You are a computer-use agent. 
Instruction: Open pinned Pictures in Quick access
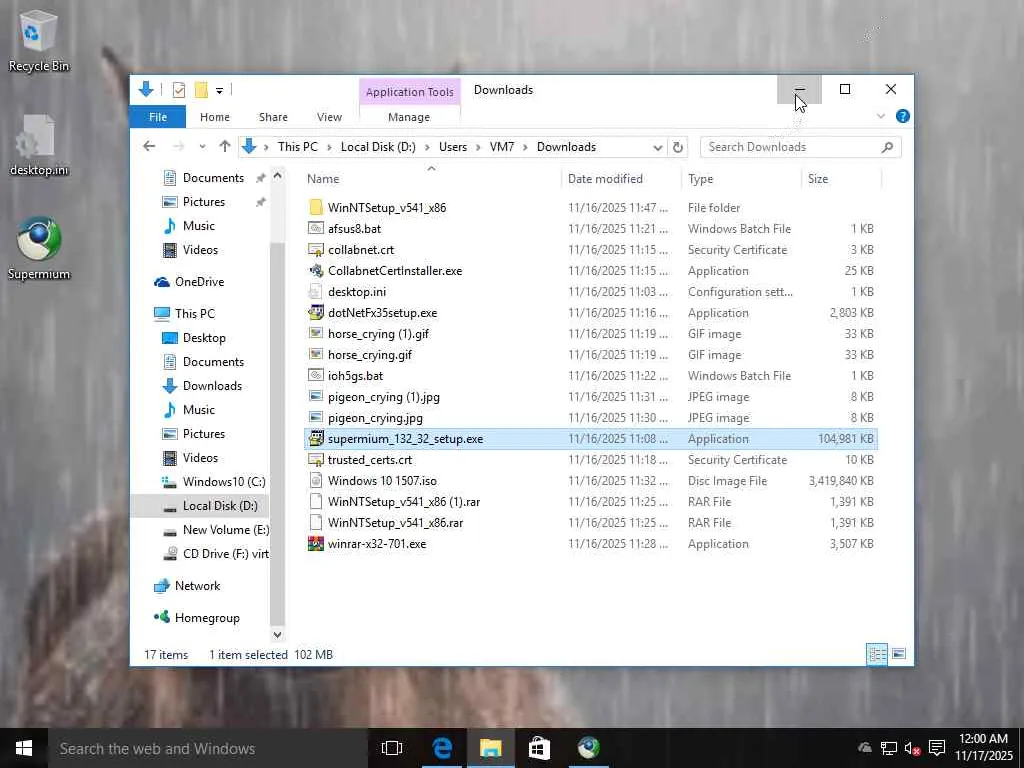(204, 202)
